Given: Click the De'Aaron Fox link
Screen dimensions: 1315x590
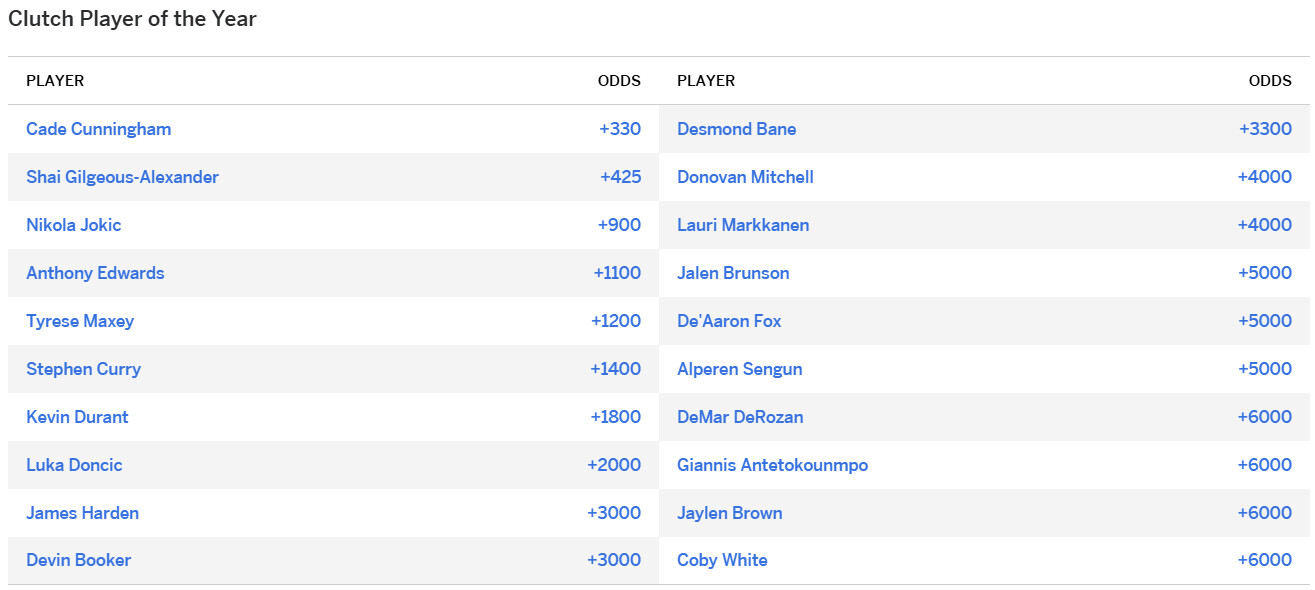Looking at the screenshot, I should (x=729, y=321).
